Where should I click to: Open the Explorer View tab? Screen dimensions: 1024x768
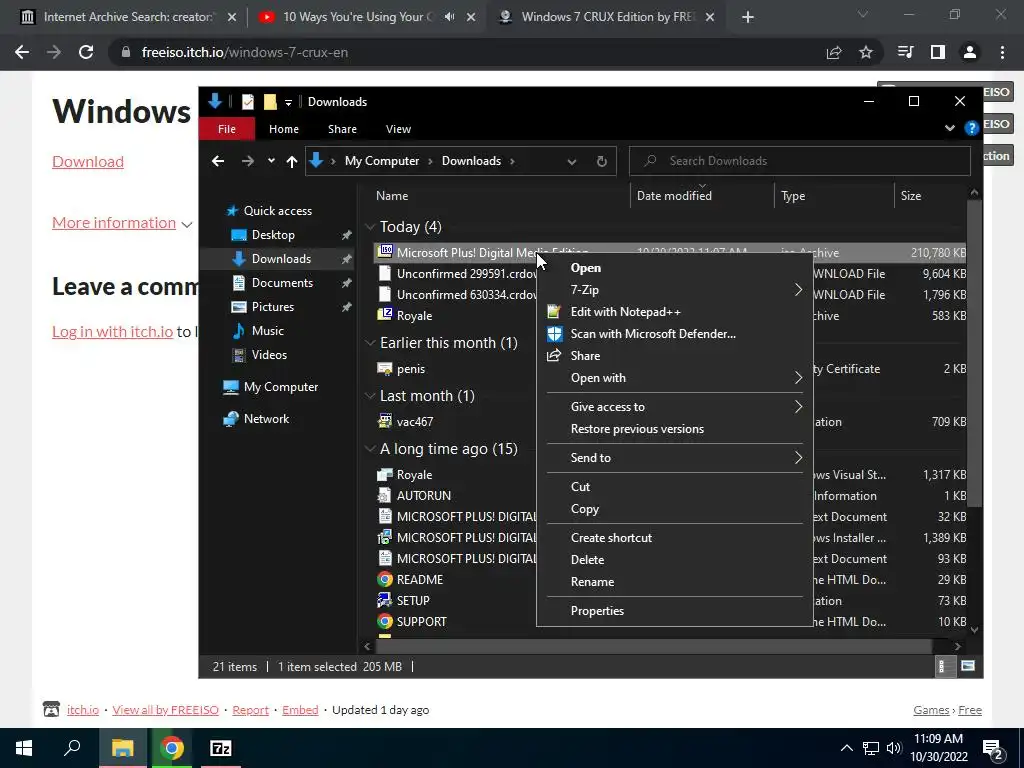(398, 129)
